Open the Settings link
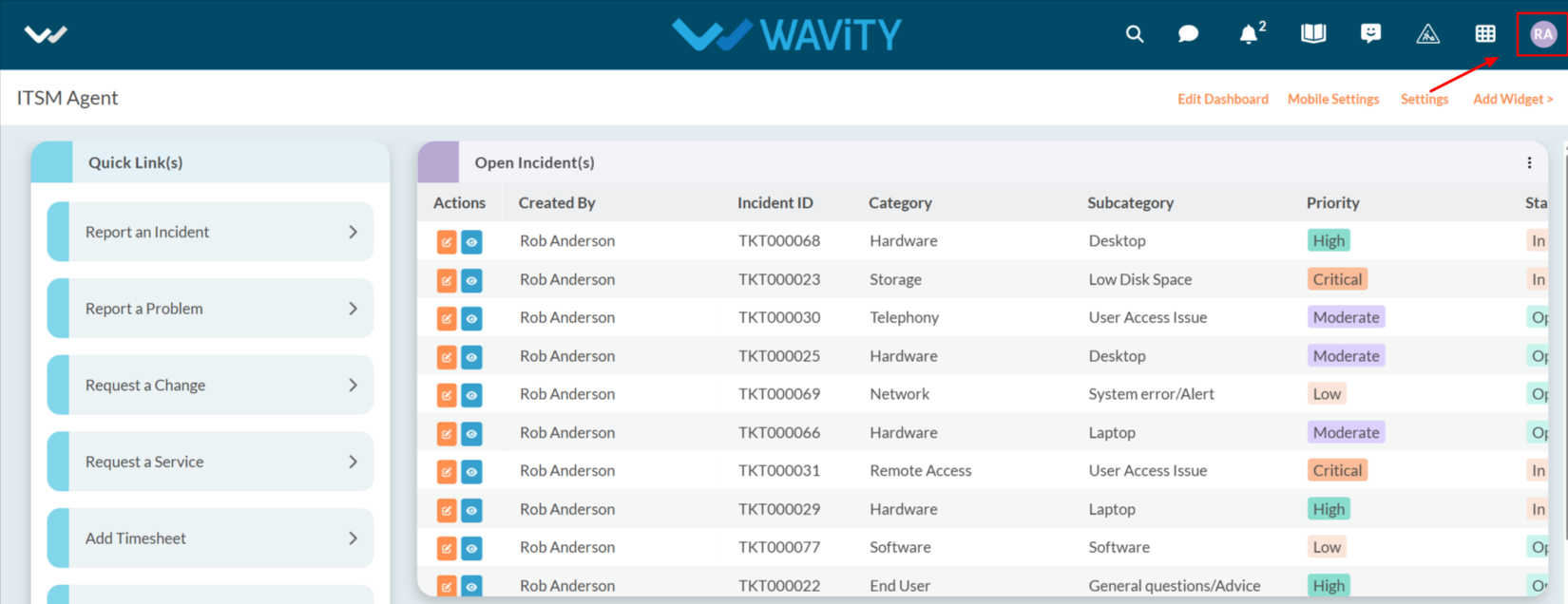This screenshot has width=1568, height=604. tap(1425, 99)
